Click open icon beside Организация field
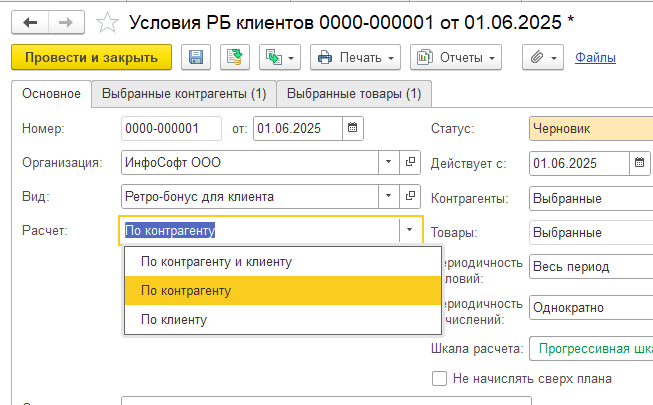Screen dimensions: 653x405 [411, 162]
